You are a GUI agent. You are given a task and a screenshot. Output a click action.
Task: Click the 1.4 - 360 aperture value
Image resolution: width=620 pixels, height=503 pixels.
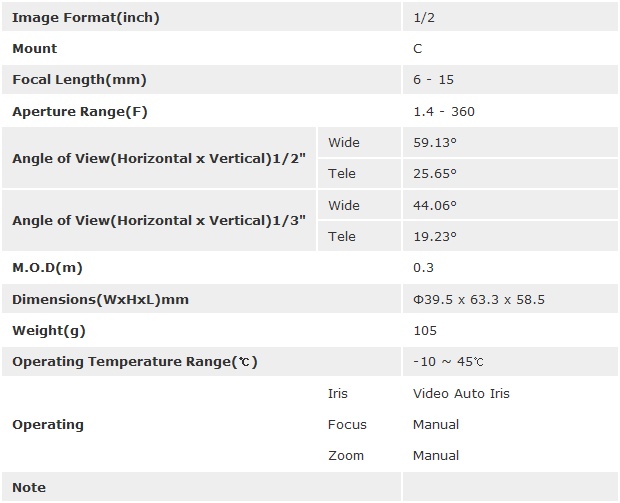click(x=443, y=111)
